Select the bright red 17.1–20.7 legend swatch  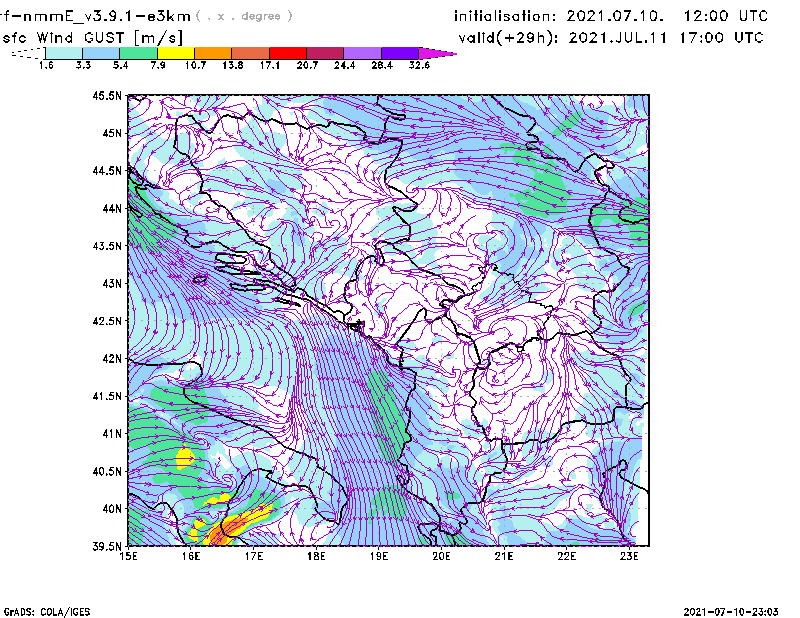pyautogui.click(x=288, y=53)
